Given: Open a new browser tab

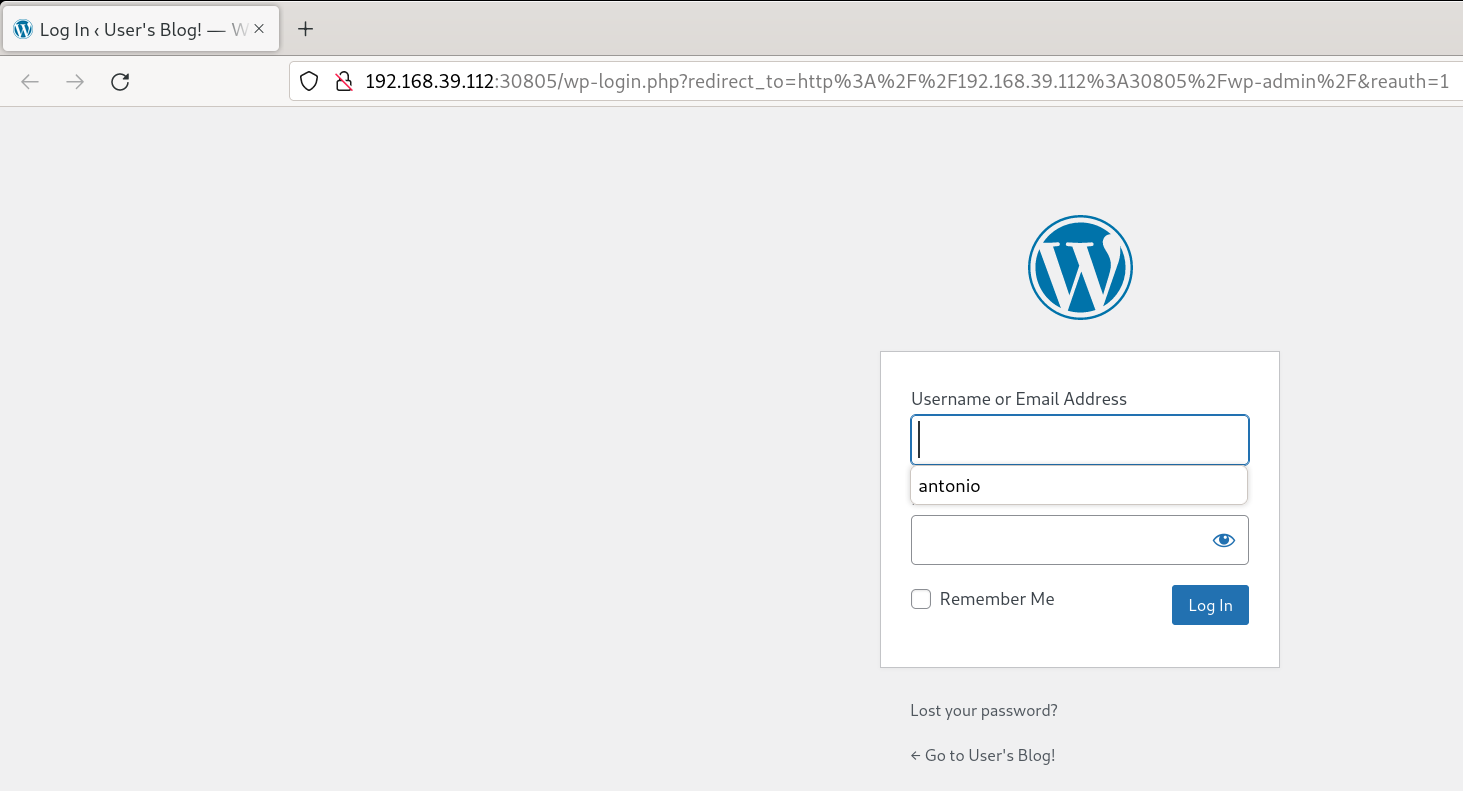Looking at the screenshot, I should pyautogui.click(x=306, y=29).
